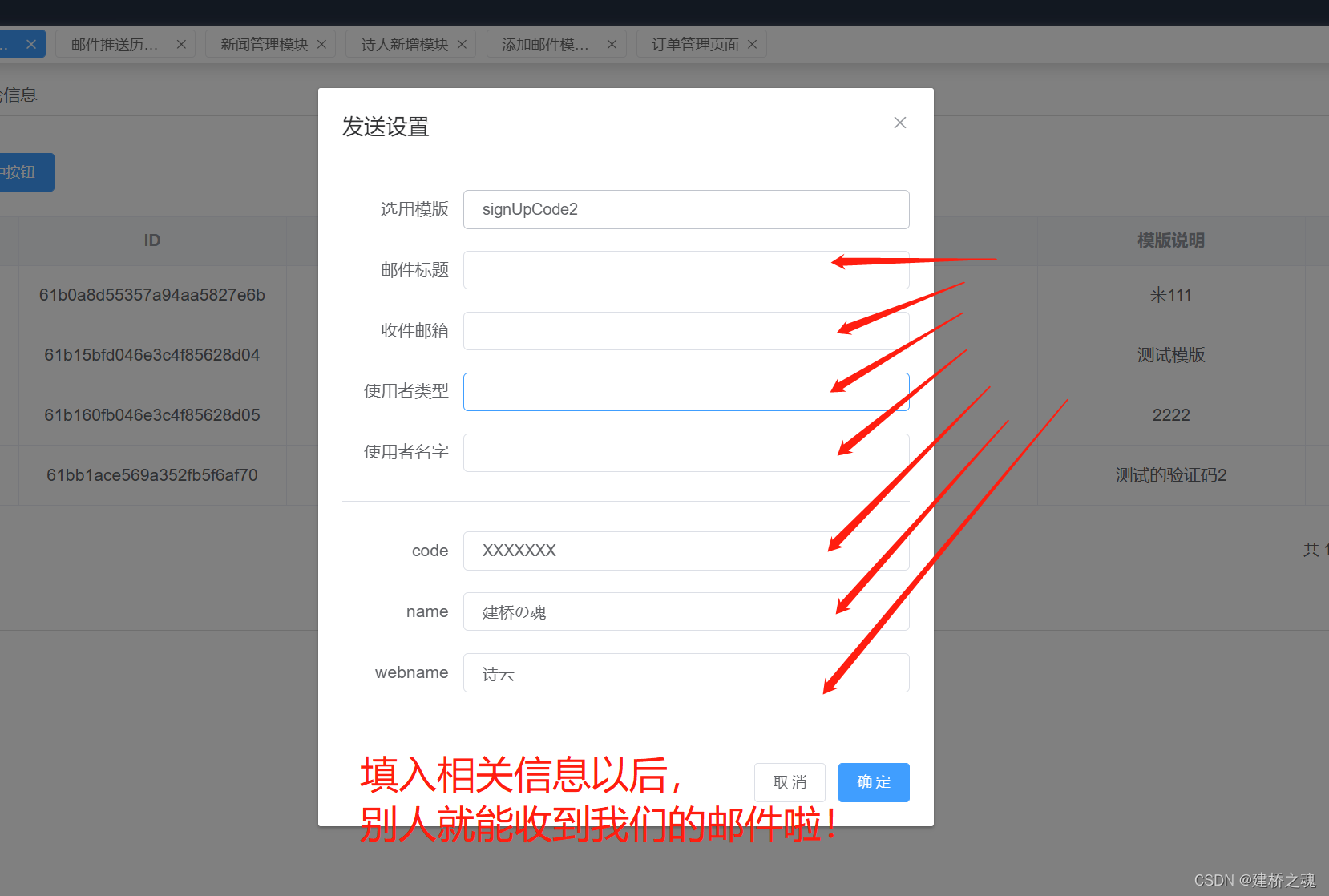Image resolution: width=1329 pixels, height=896 pixels.
Task: Click the 取消 button
Action: 790,782
